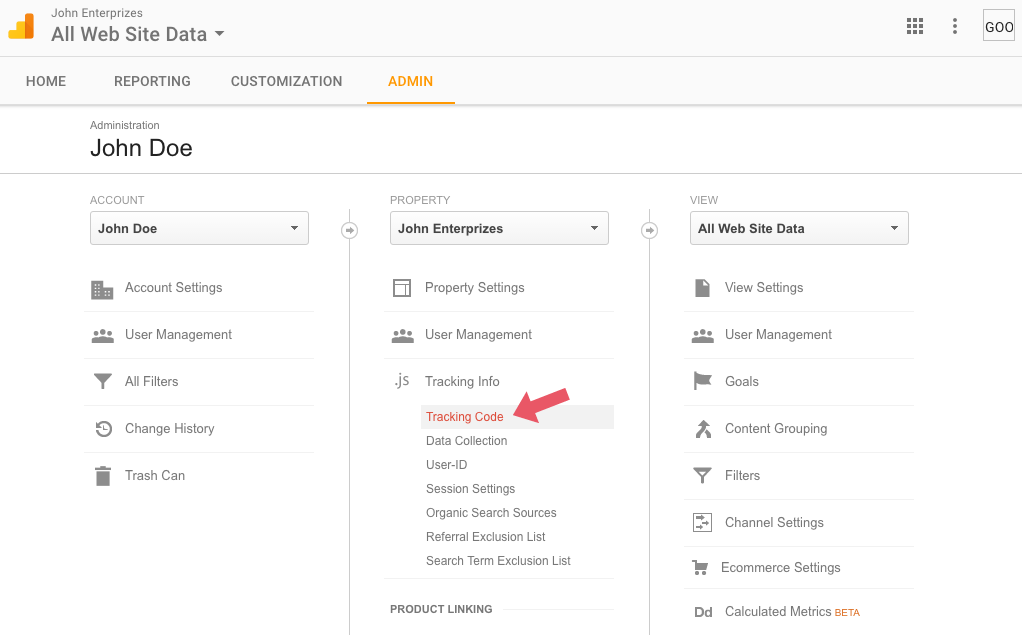Image resolution: width=1022 pixels, height=635 pixels.
Task: Collapse the Tracking Info section
Action: (462, 381)
